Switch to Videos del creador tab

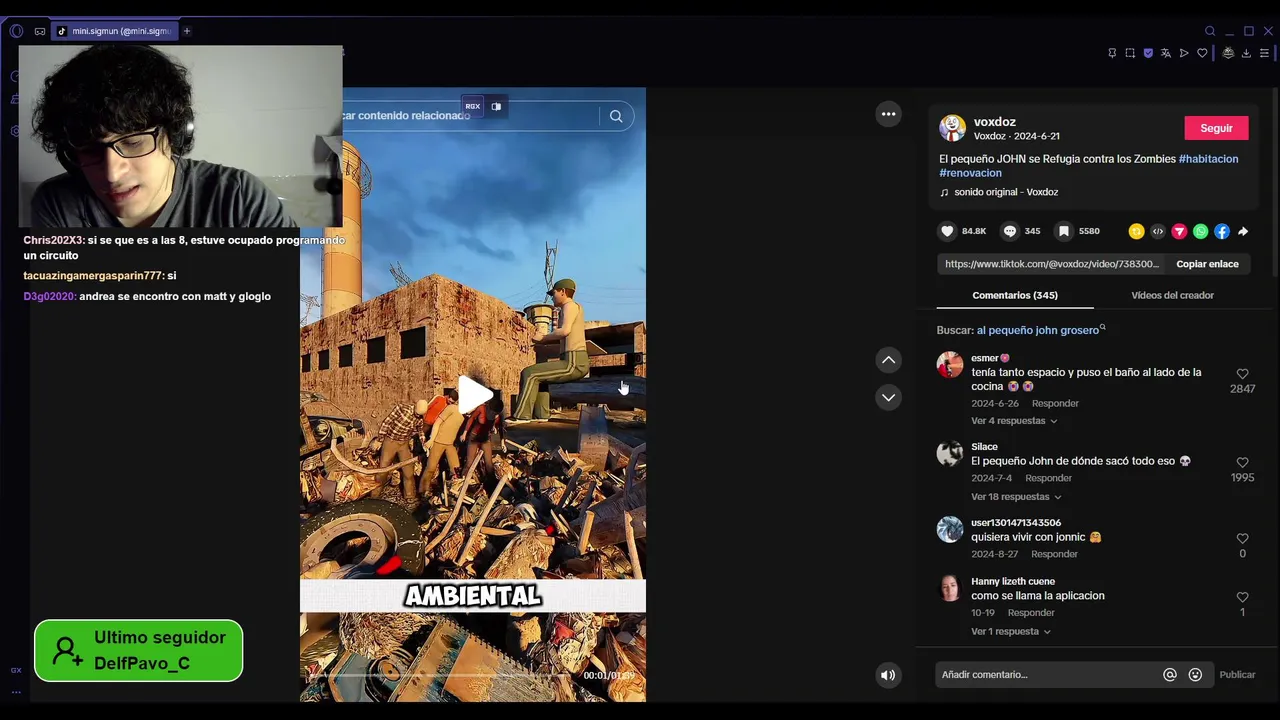click(x=1172, y=295)
